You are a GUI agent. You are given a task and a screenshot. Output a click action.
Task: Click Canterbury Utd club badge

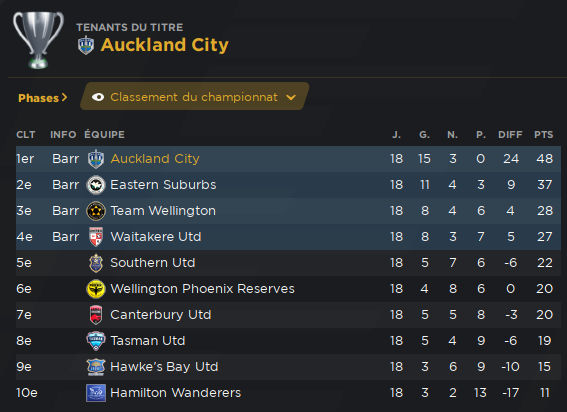coord(96,315)
